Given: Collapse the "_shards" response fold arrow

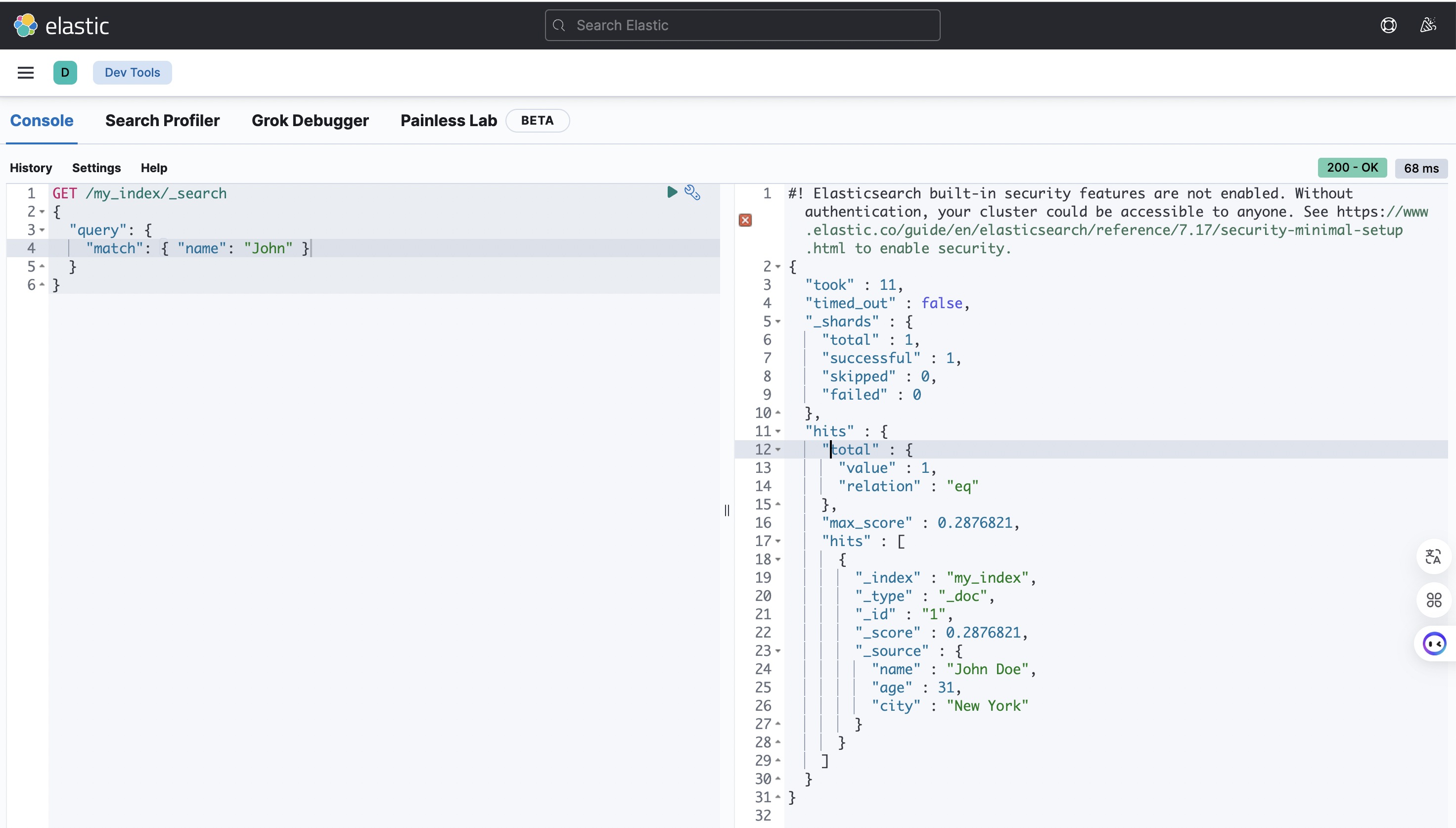Looking at the screenshot, I should click(x=778, y=322).
